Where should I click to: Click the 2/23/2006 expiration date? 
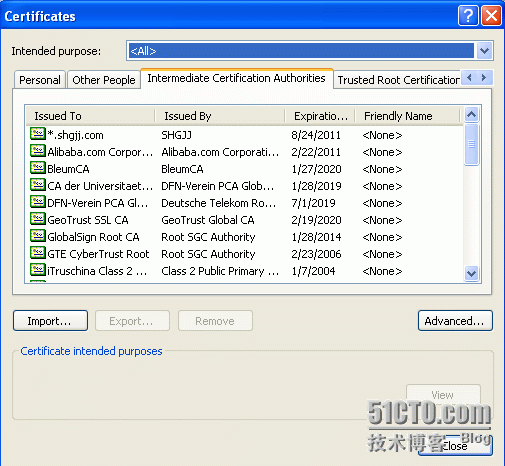(316, 254)
